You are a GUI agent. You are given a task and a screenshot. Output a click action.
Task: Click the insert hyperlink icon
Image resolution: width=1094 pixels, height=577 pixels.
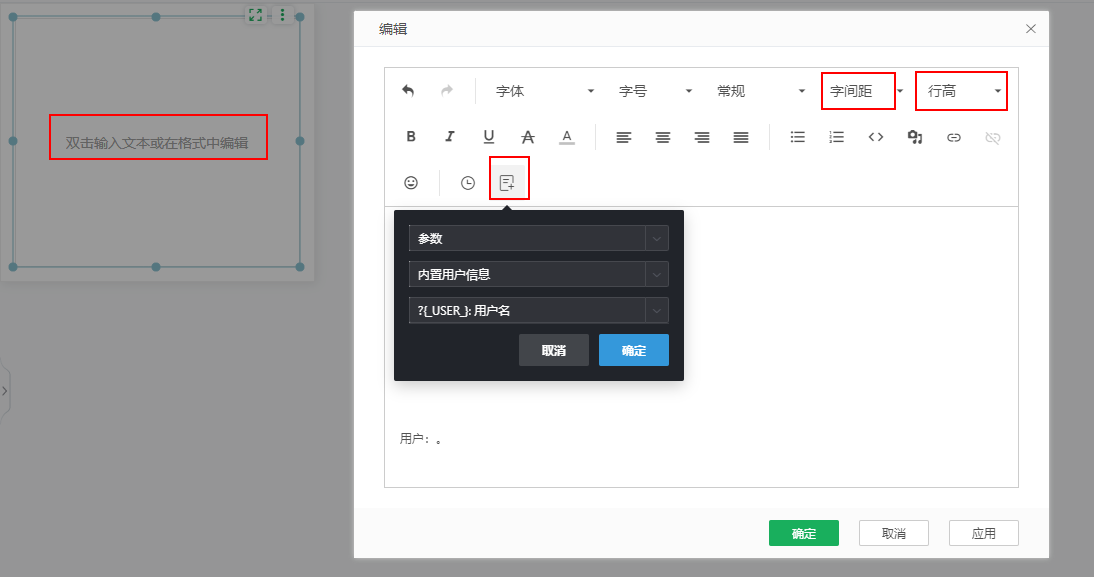tap(953, 137)
